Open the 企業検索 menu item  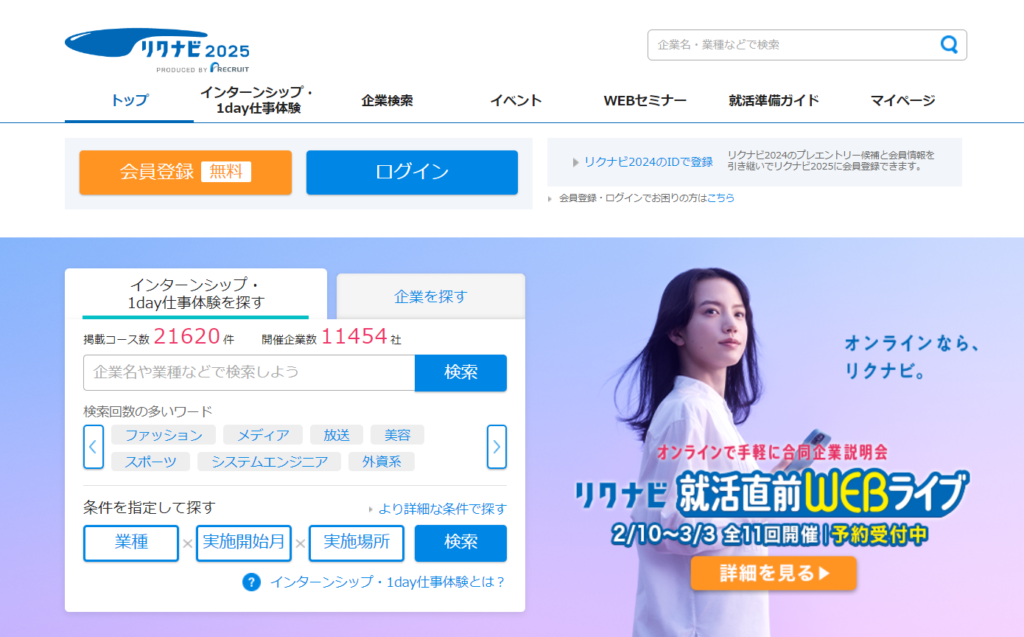387,101
